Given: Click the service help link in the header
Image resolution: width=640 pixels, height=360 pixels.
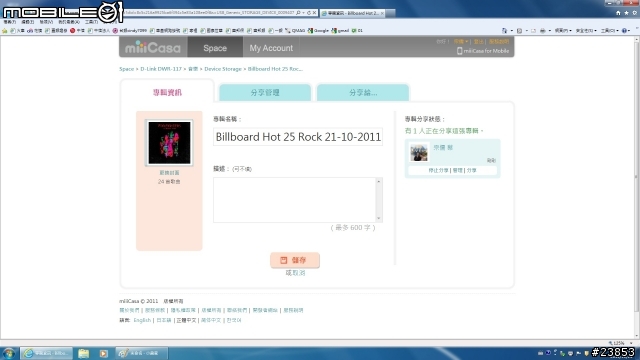Looking at the screenshot, I should tap(499, 41).
